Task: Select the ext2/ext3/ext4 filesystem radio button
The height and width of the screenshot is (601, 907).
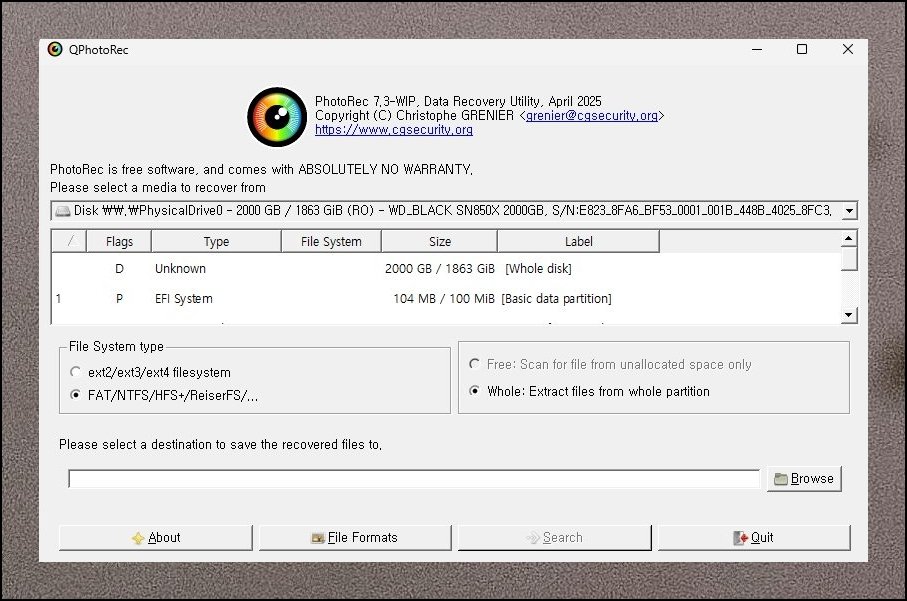Action: click(75, 372)
